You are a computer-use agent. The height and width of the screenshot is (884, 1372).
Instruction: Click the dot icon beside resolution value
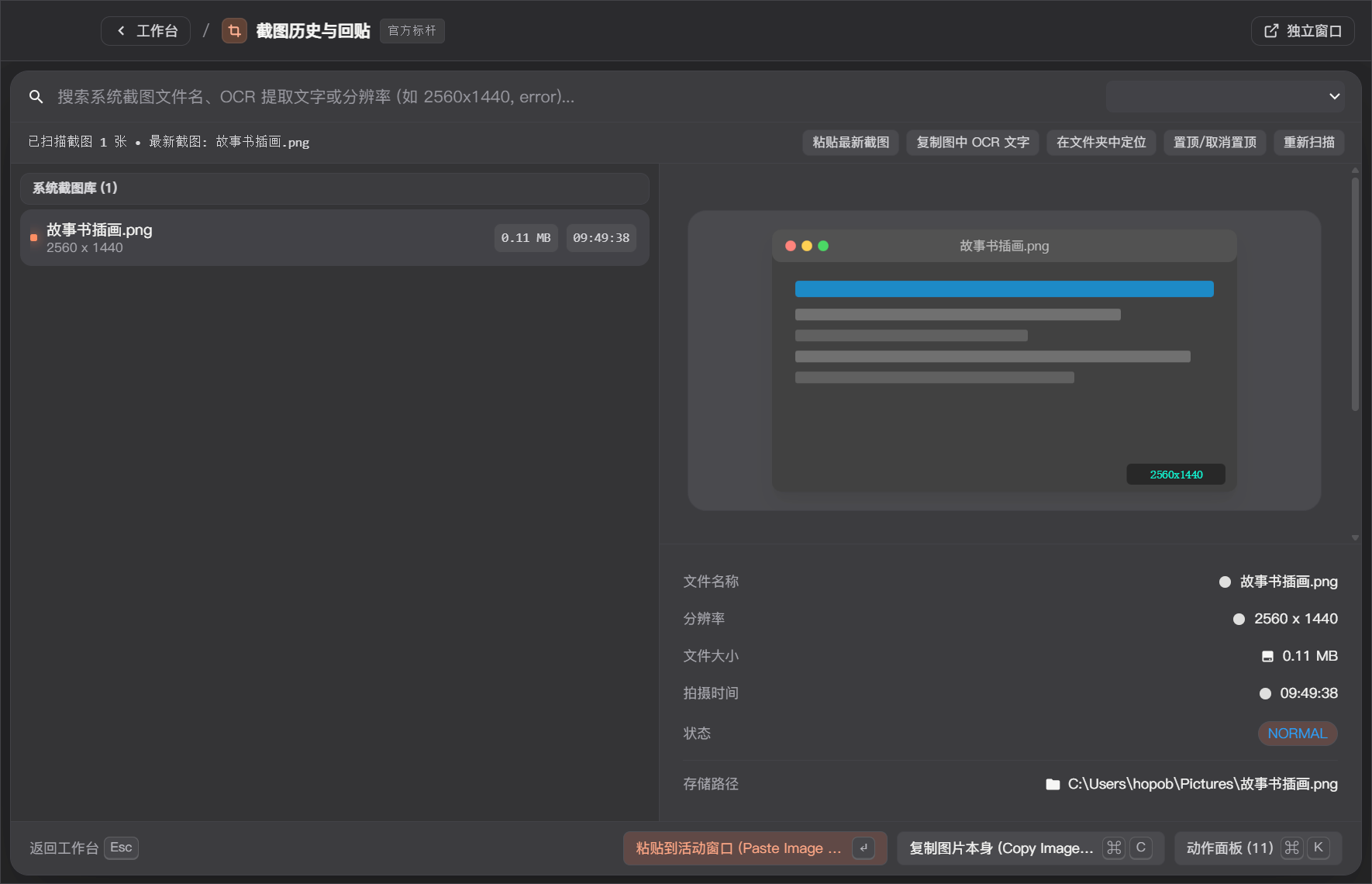1239,619
